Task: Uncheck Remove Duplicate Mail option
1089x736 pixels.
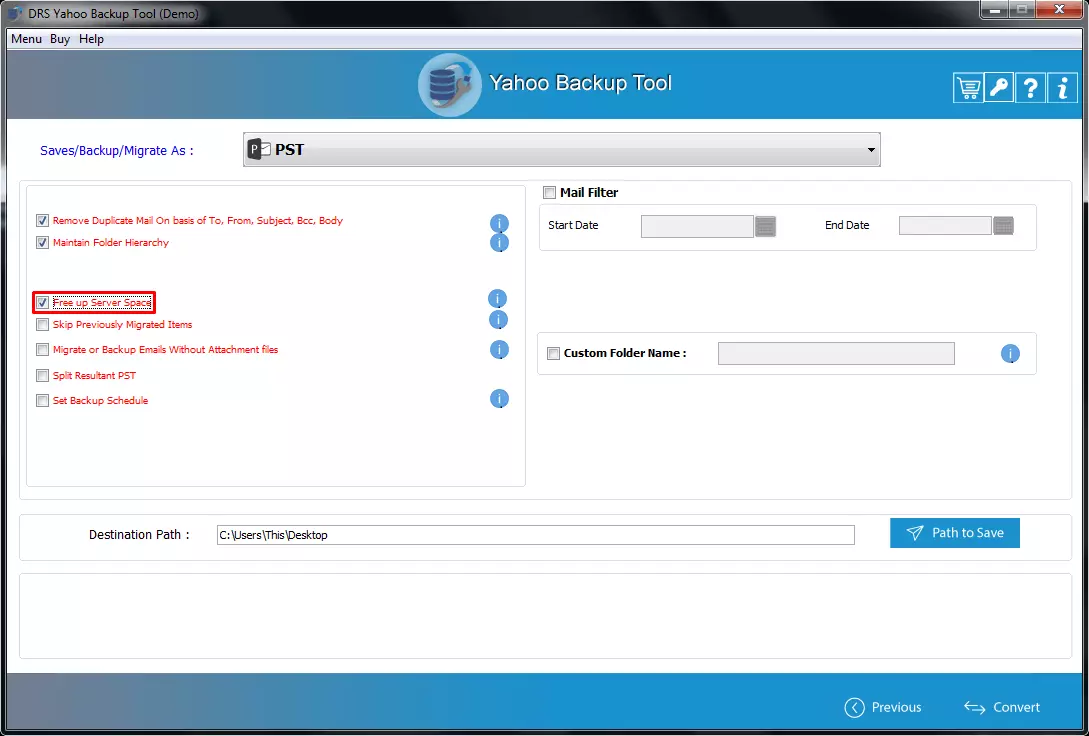Action: coord(42,221)
